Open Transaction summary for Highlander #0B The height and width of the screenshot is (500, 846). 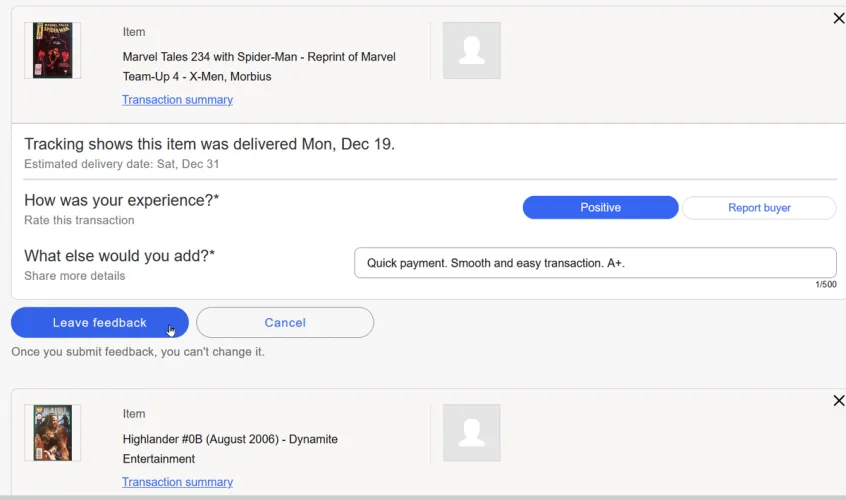click(177, 482)
